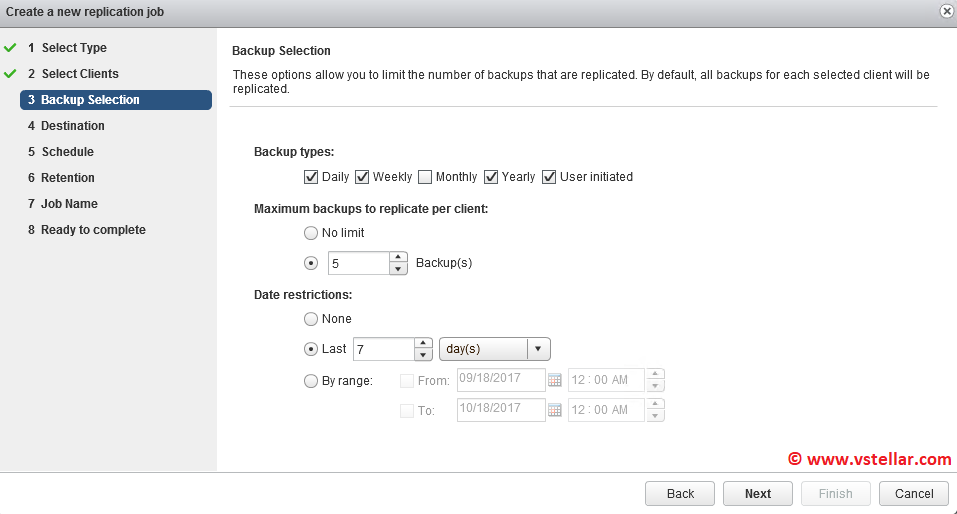The height and width of the screenshot is (514, 957).
Task: Open the From date calendar picker
Action: (x=555, y=380)
